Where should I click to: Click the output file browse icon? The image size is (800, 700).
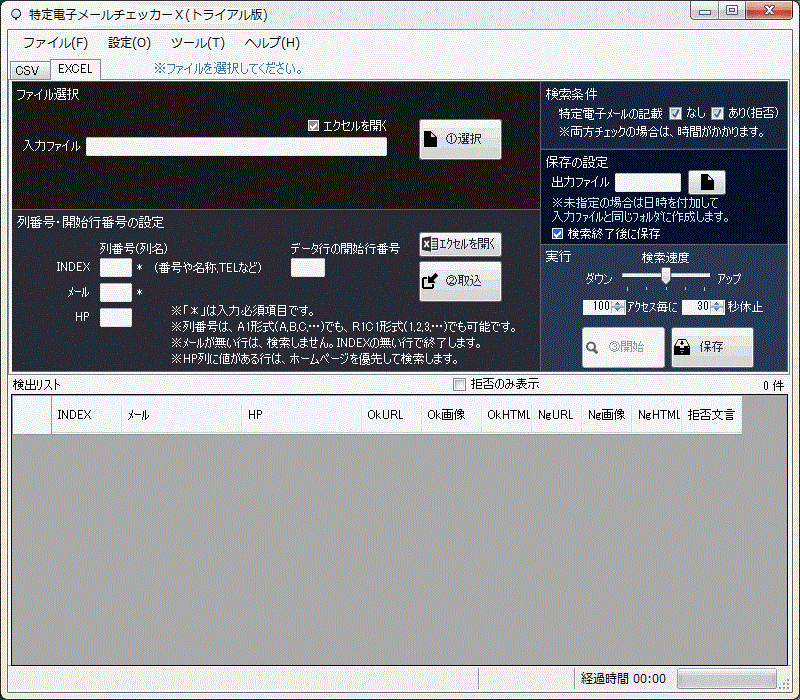[707, 182]
